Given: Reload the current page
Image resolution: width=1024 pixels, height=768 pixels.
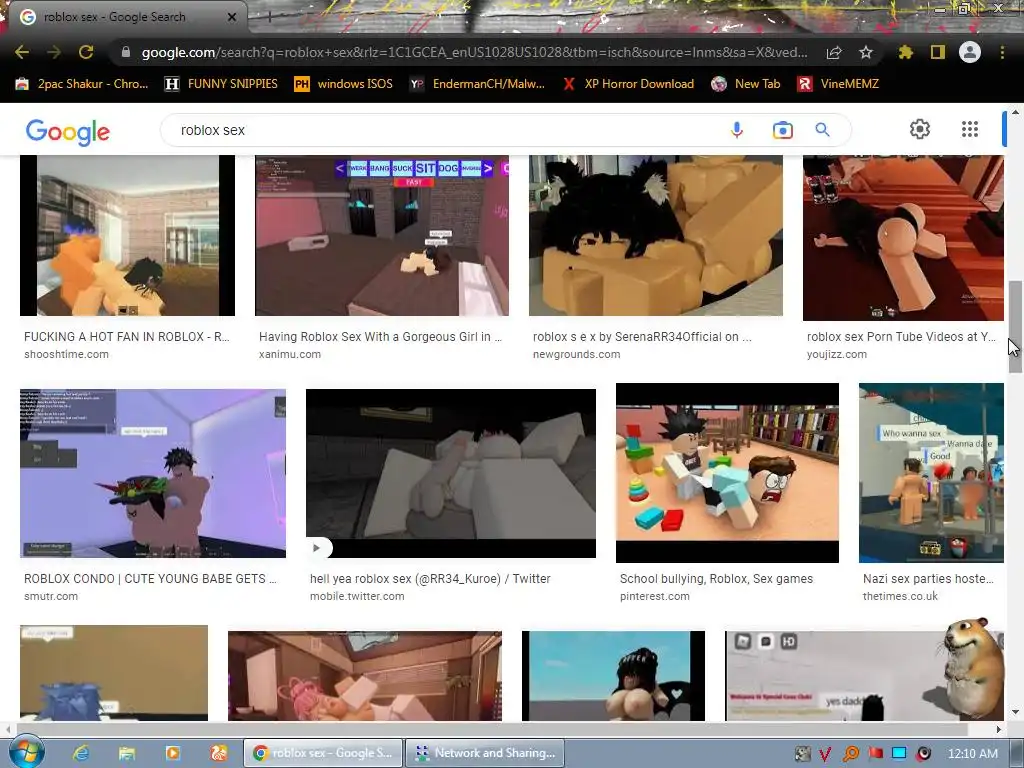Looking at the screenshot, I should point(86,52).
